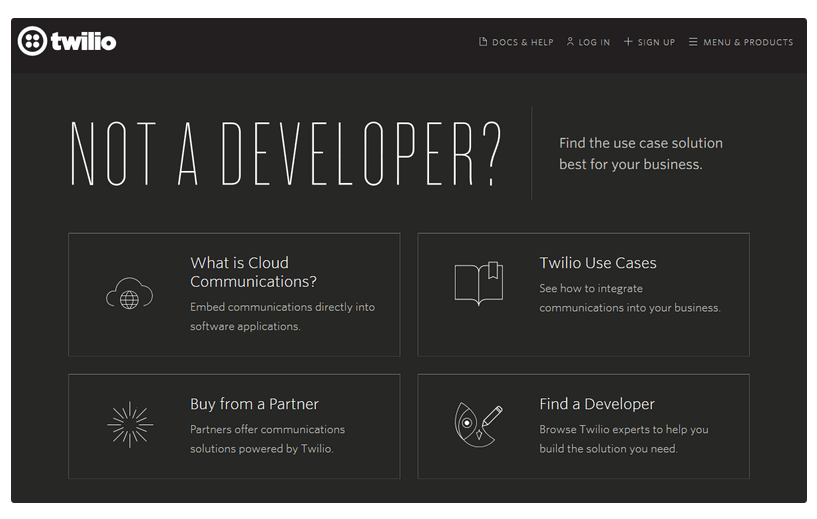The height and width of the screenshot is (519, 817).
Task: Click the hamburger icon for Menu & Products
Action: click(692, 42)
